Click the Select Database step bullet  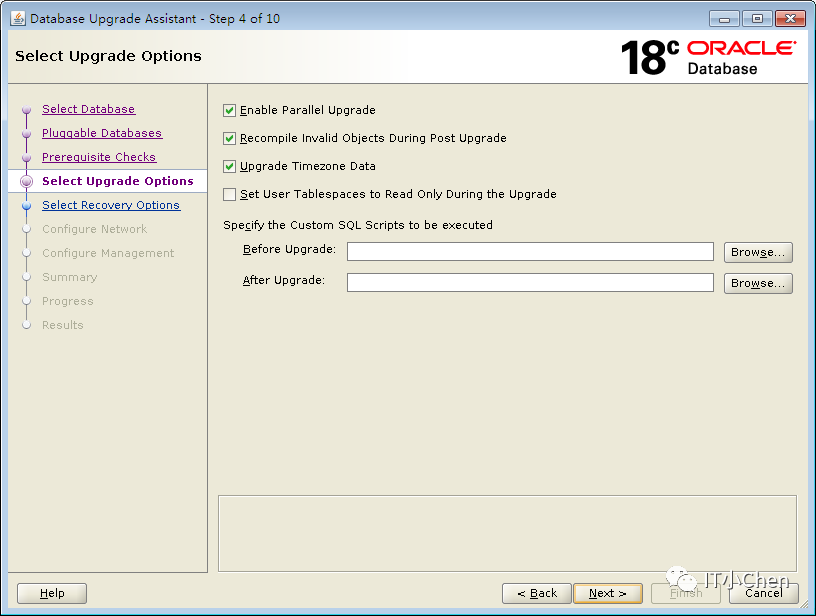pyautogui.click(x=27, y=110)
